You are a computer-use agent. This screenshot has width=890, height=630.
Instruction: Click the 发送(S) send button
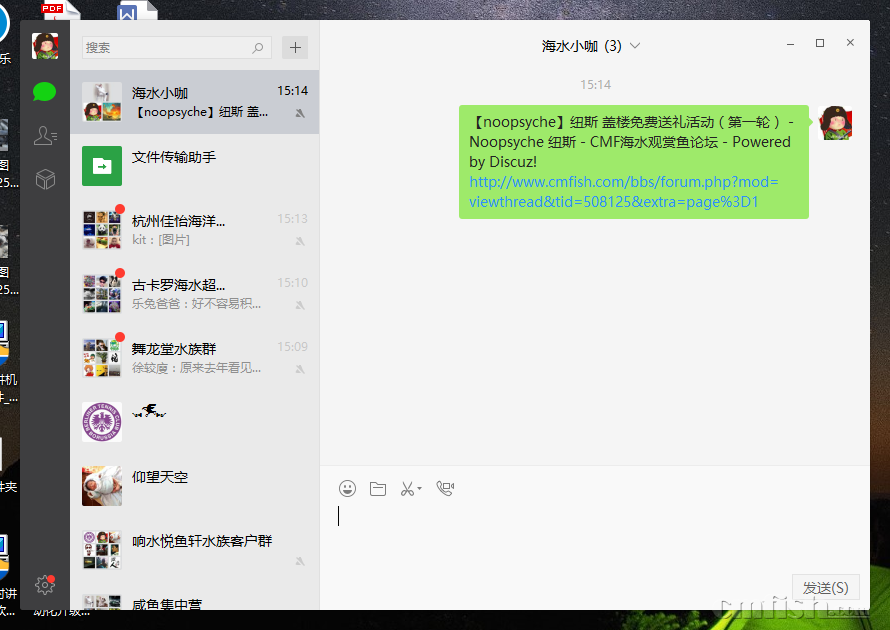coord(825,588)
